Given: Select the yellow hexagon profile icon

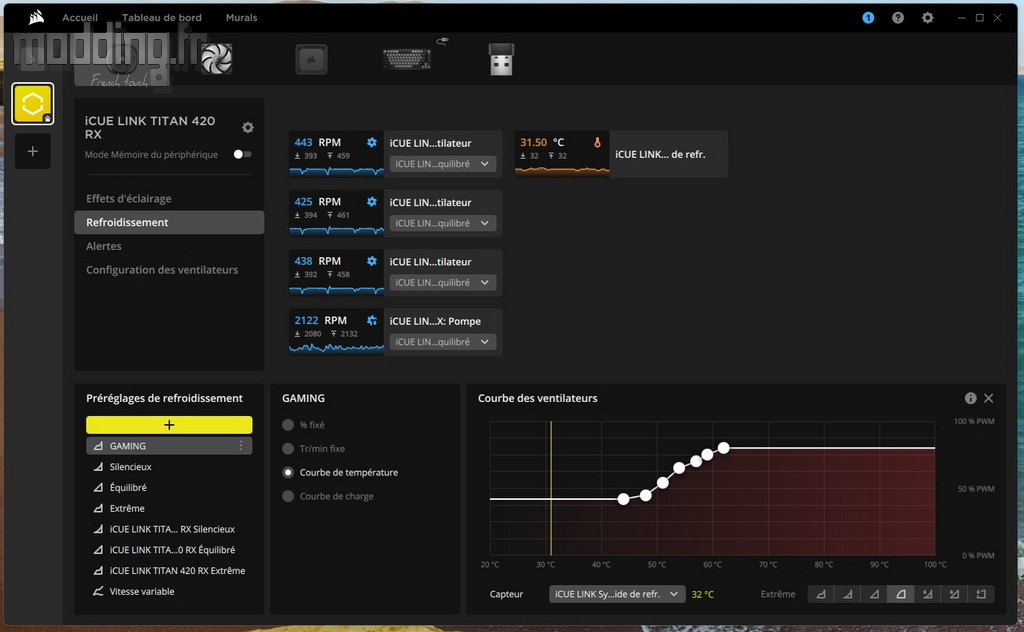Looking at the screenshot, I should 33,103.
